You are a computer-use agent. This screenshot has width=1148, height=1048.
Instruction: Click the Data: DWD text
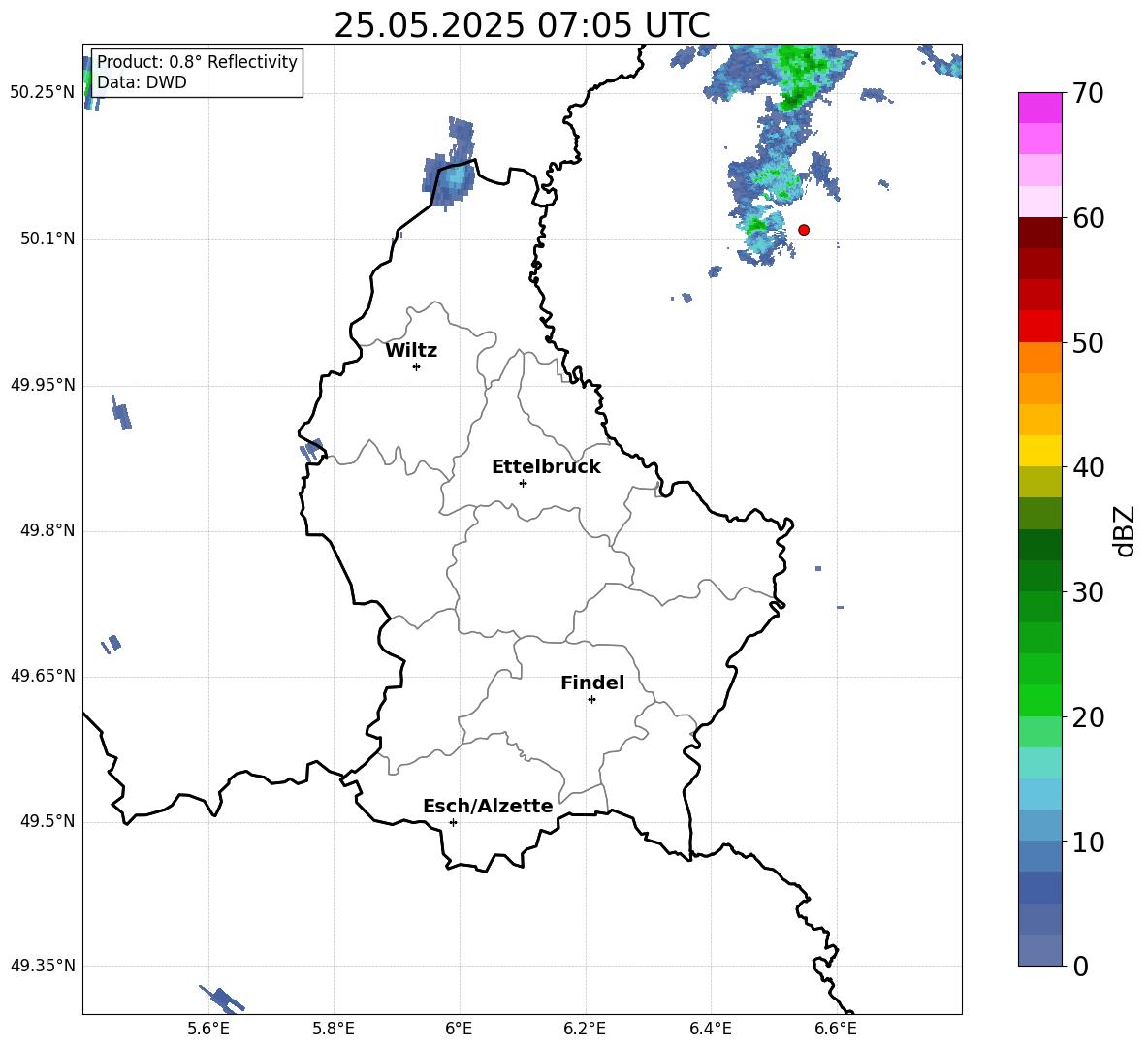[x=142, y=82]
